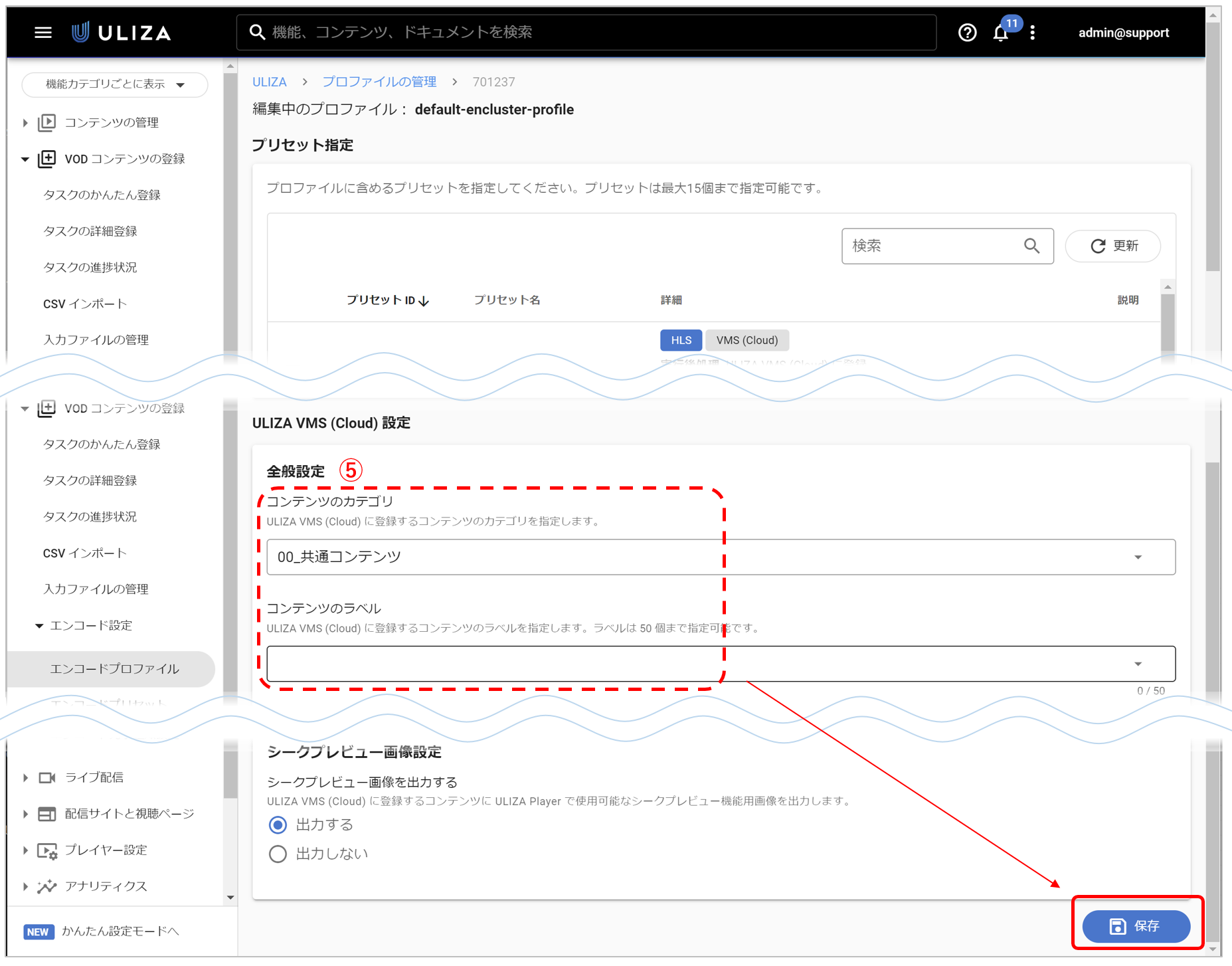
Task: Click the プレイヤー設定 icon
Action: (47, 850)
